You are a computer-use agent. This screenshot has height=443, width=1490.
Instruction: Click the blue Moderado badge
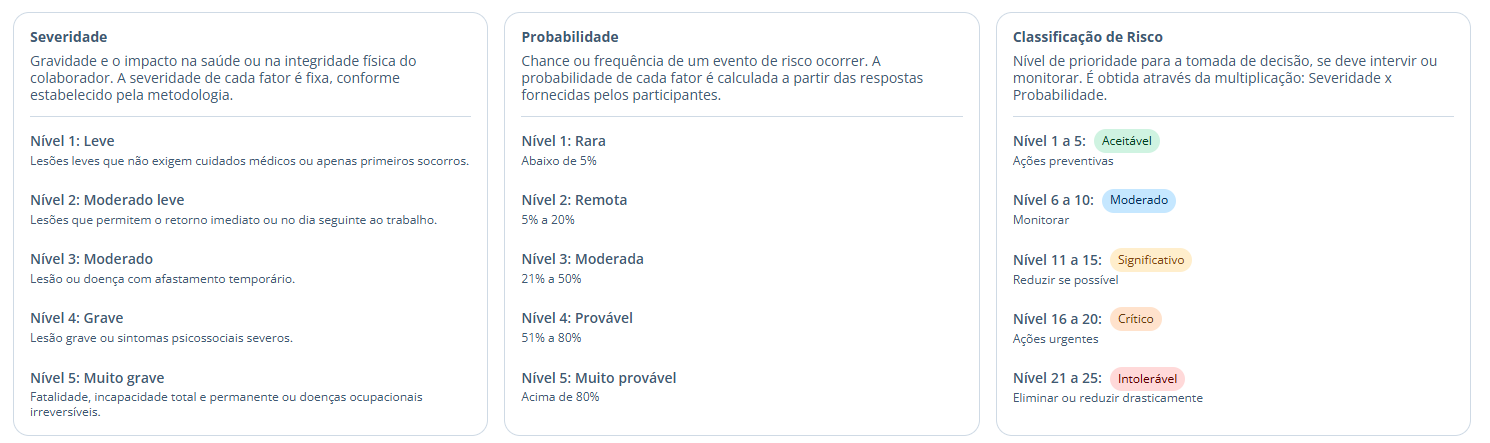pyautogui.click(x=1139, y=200)
